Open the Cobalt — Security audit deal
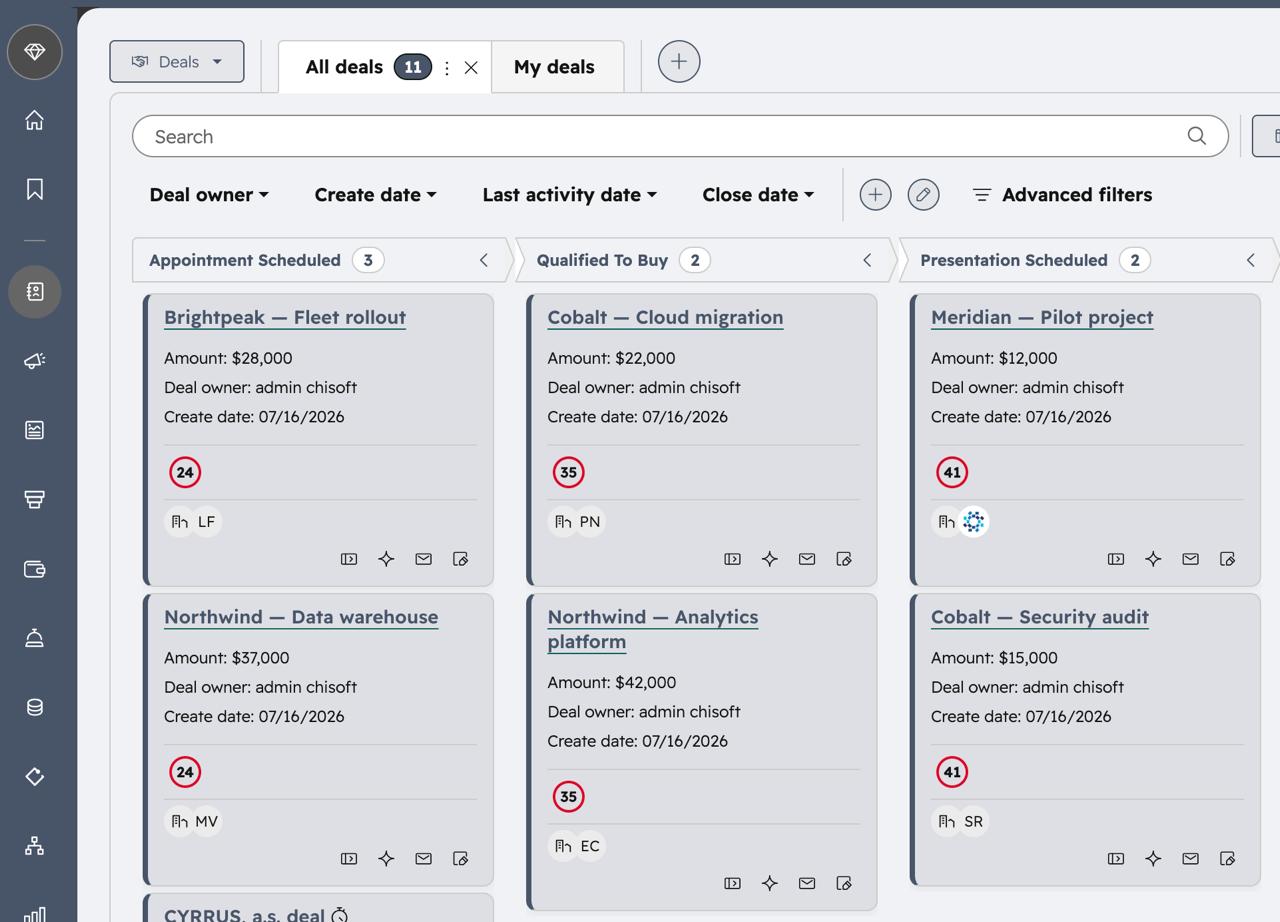1280x922 pixels. (x=1040, y=617)
